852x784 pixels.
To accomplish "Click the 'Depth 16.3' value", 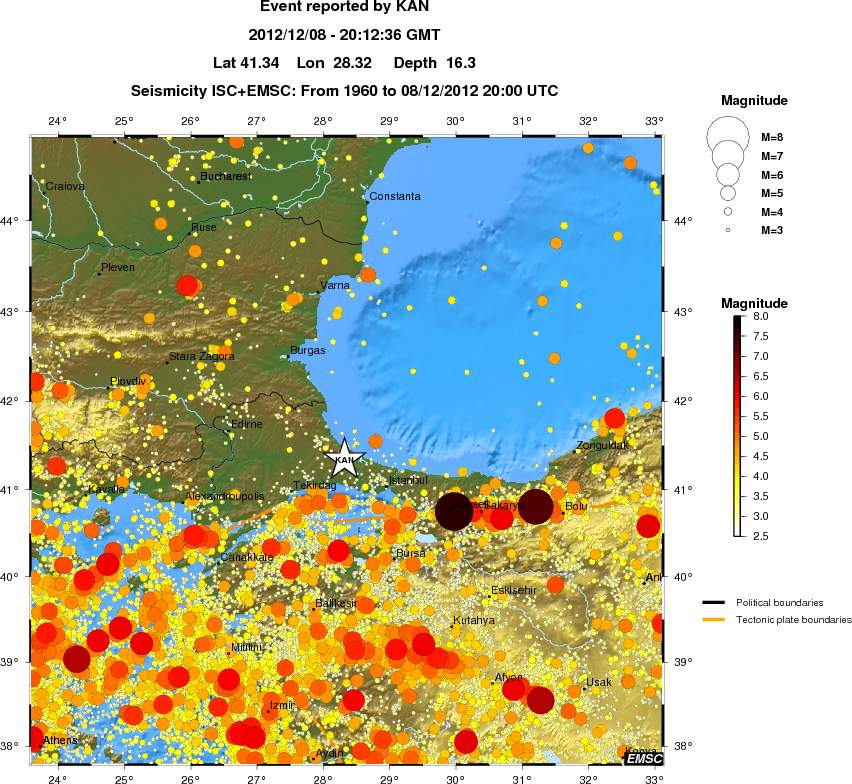I will (435, 62).
